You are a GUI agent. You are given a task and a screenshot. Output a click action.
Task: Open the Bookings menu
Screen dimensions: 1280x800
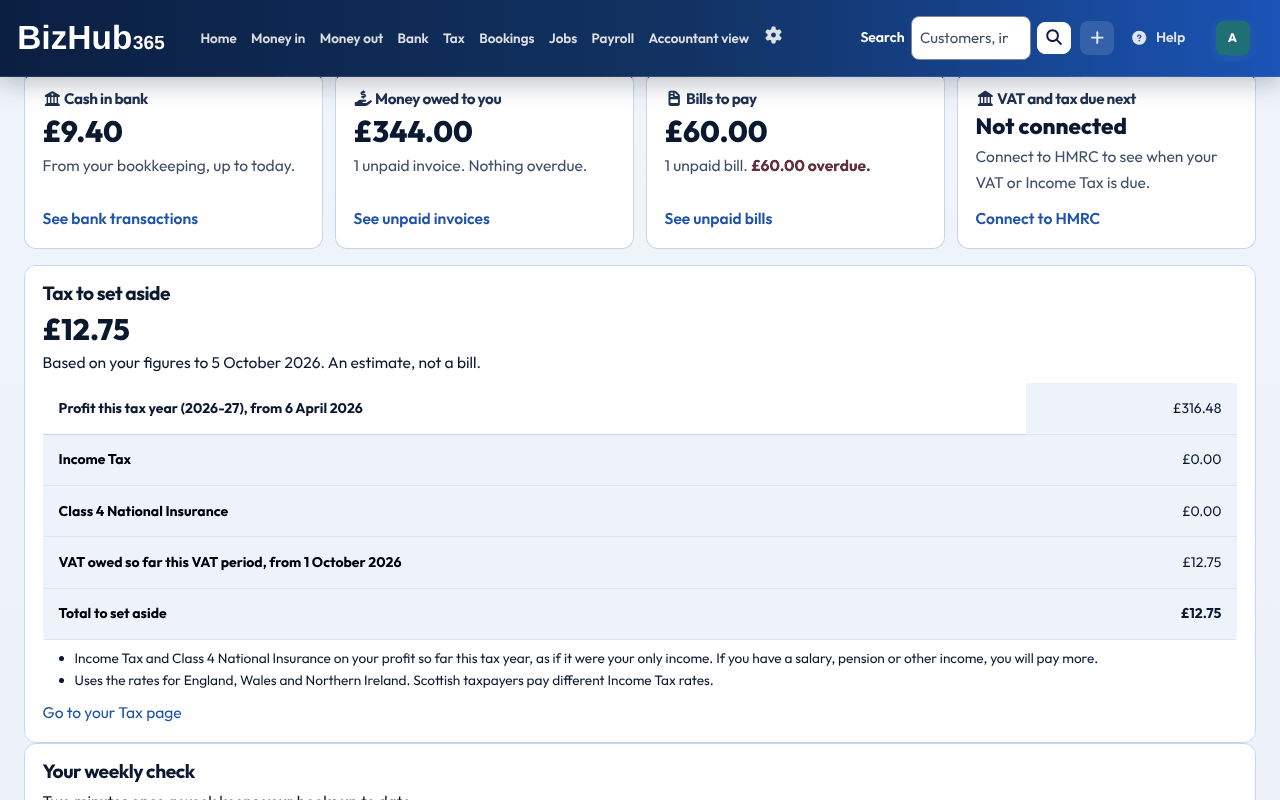(507, 38)
